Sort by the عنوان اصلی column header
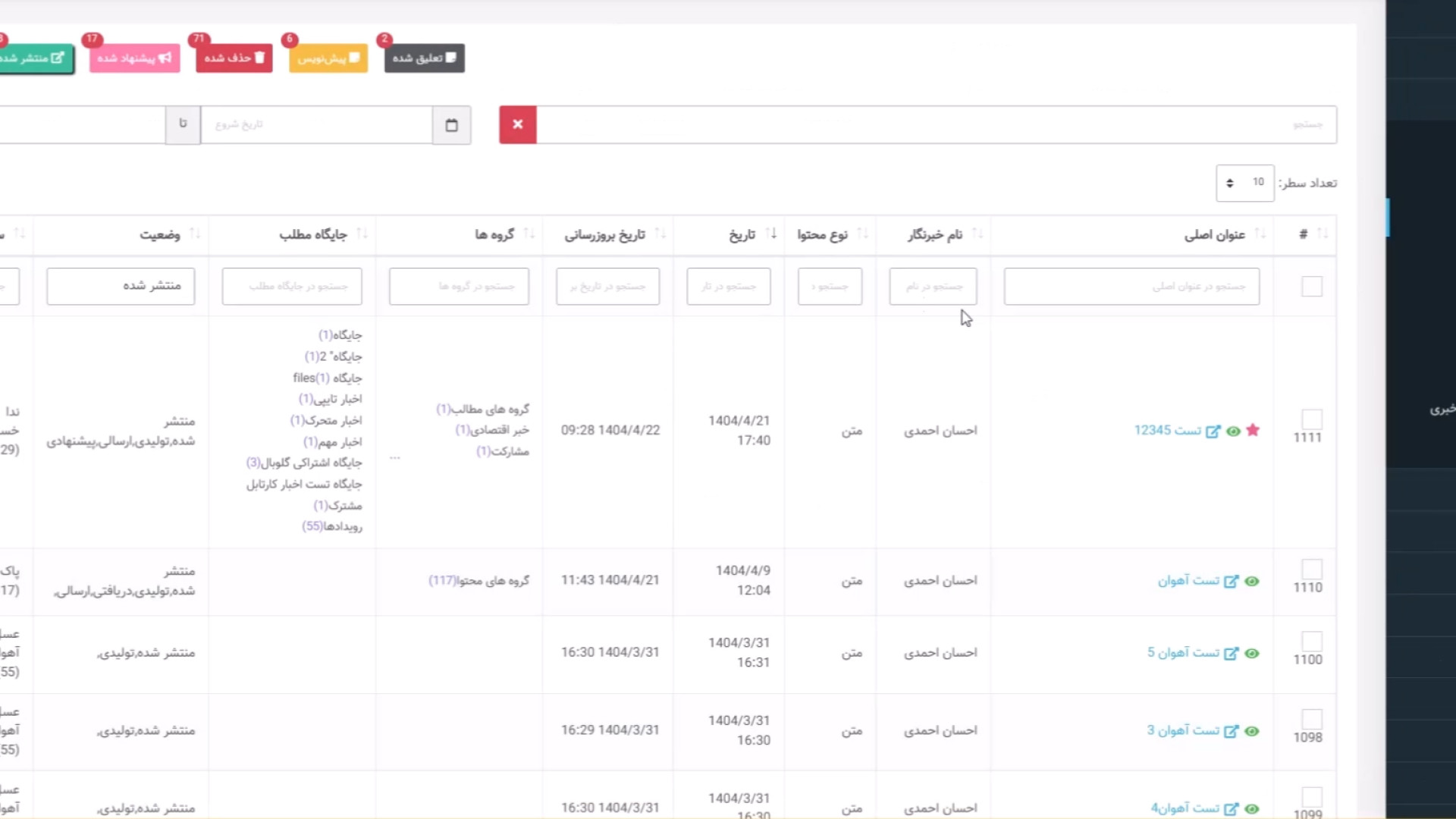Viewport: 1456px width, 819px height. point(1214,234)
